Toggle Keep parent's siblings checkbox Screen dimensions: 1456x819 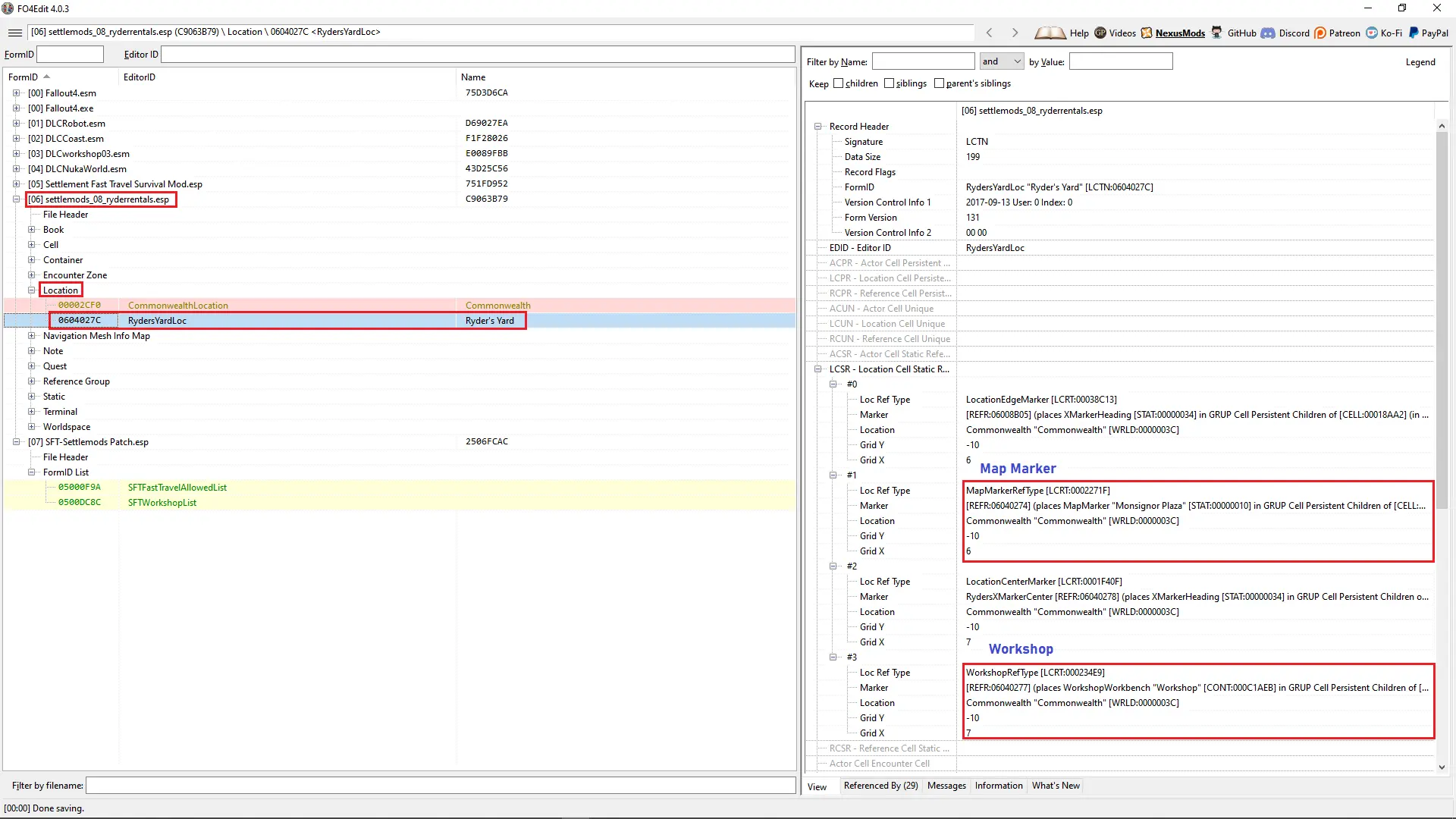point(939,83)
